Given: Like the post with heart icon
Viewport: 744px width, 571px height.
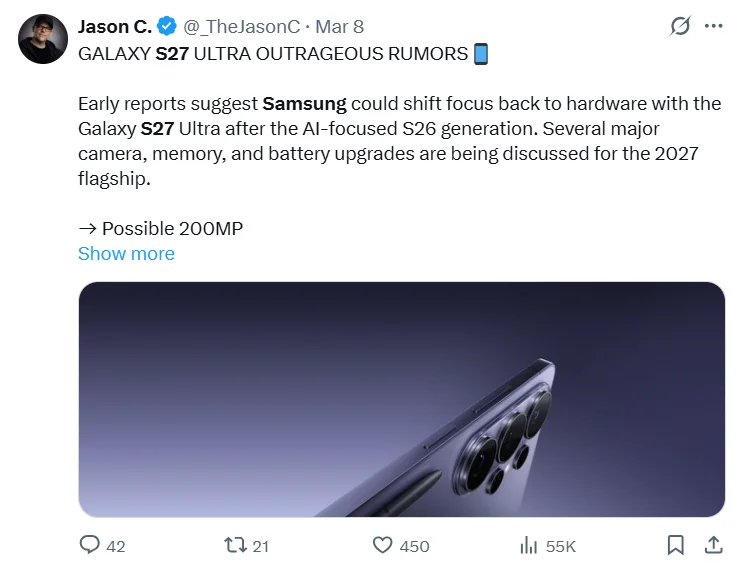Looking at the screenshot, I should [x=382, y=545].
